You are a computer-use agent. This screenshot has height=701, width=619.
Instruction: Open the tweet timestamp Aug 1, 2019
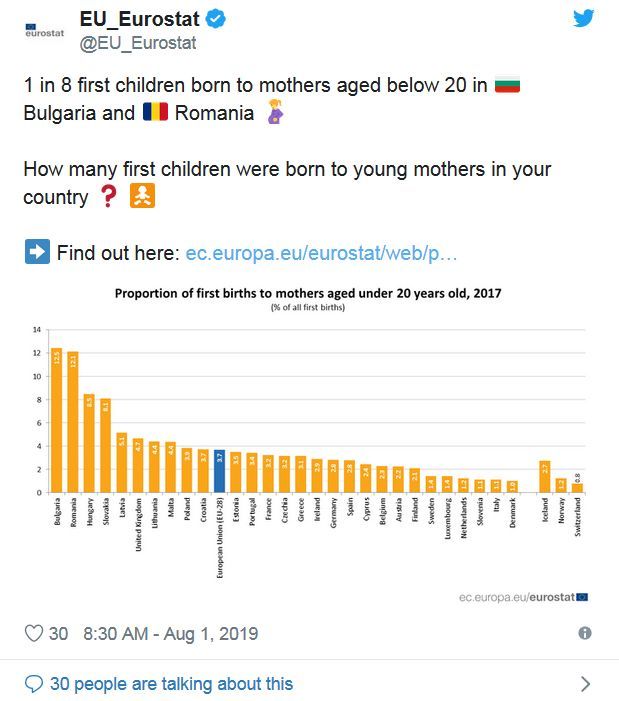point(170,633)
